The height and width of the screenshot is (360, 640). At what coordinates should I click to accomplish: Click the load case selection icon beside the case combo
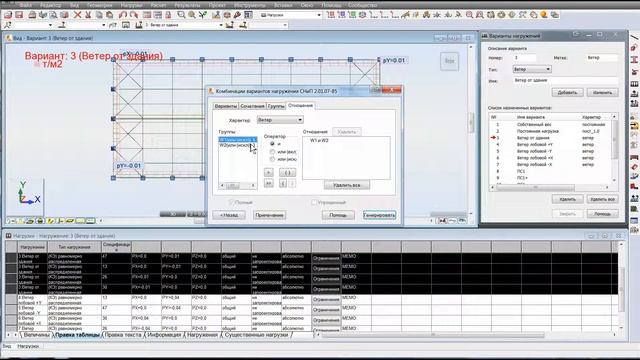[139, 25]
